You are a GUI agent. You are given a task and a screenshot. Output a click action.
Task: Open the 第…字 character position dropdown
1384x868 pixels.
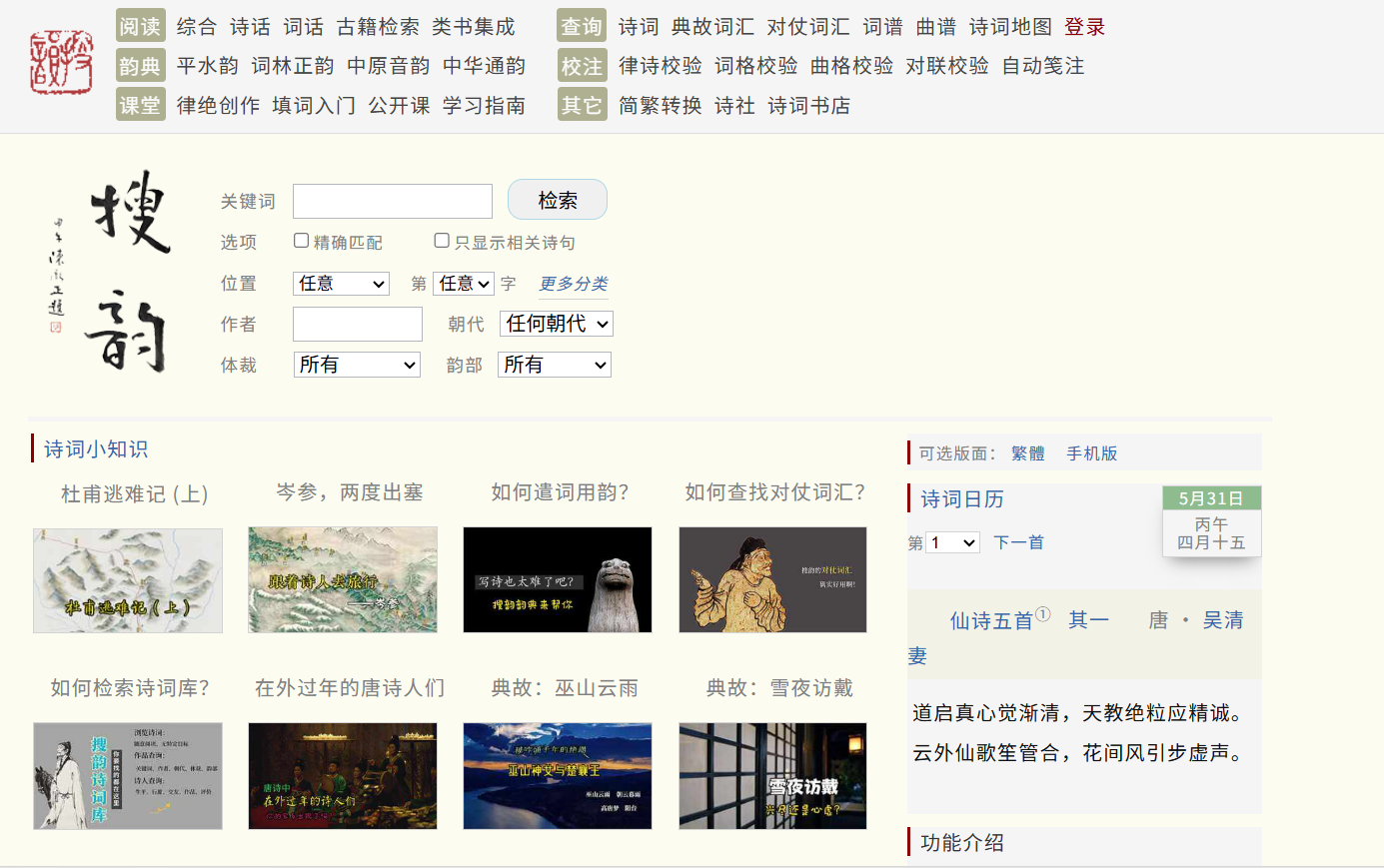[x=464, y=284]
